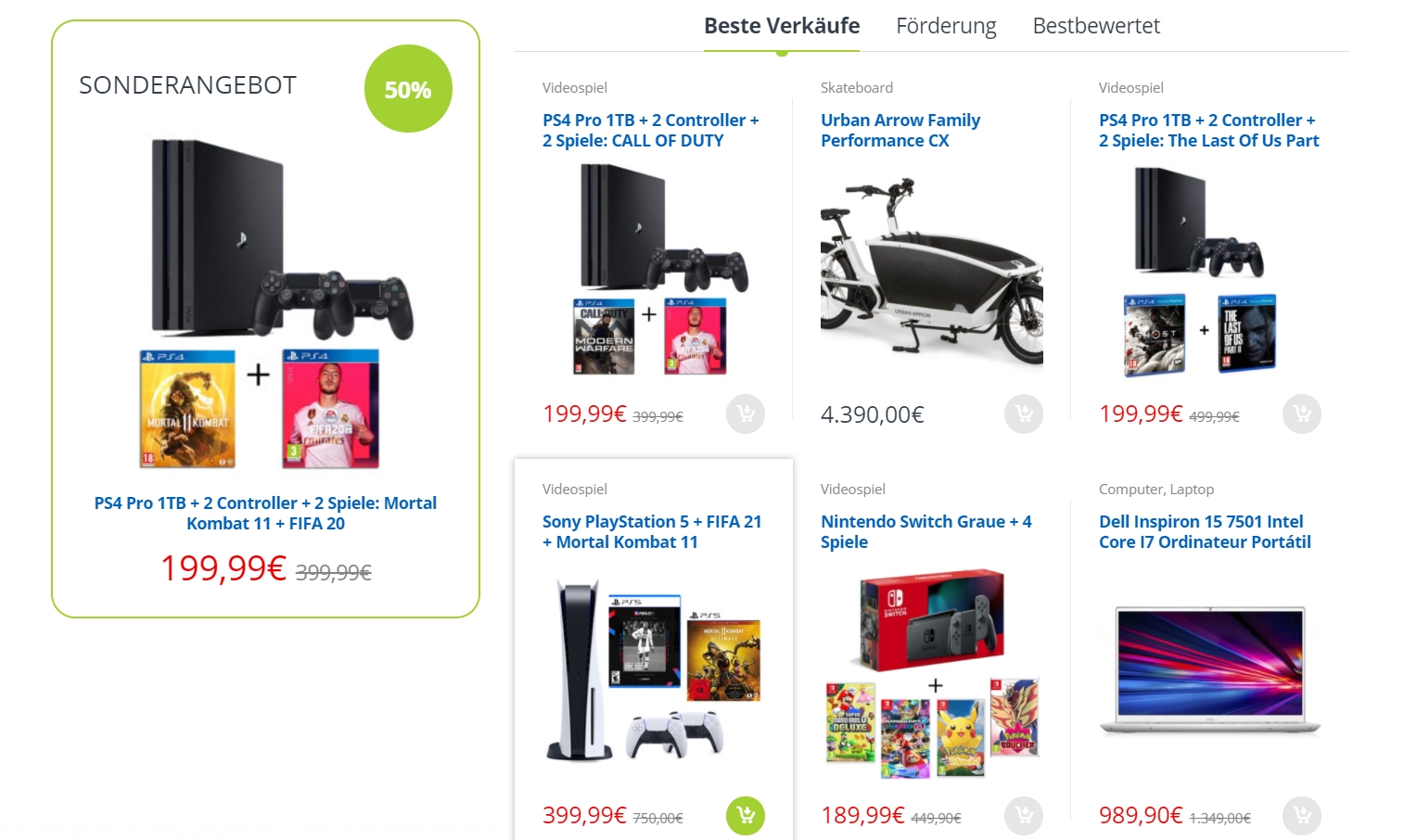1417x840 pixels.
Task: Click the cargo bike product image
Action: point(931,271)
